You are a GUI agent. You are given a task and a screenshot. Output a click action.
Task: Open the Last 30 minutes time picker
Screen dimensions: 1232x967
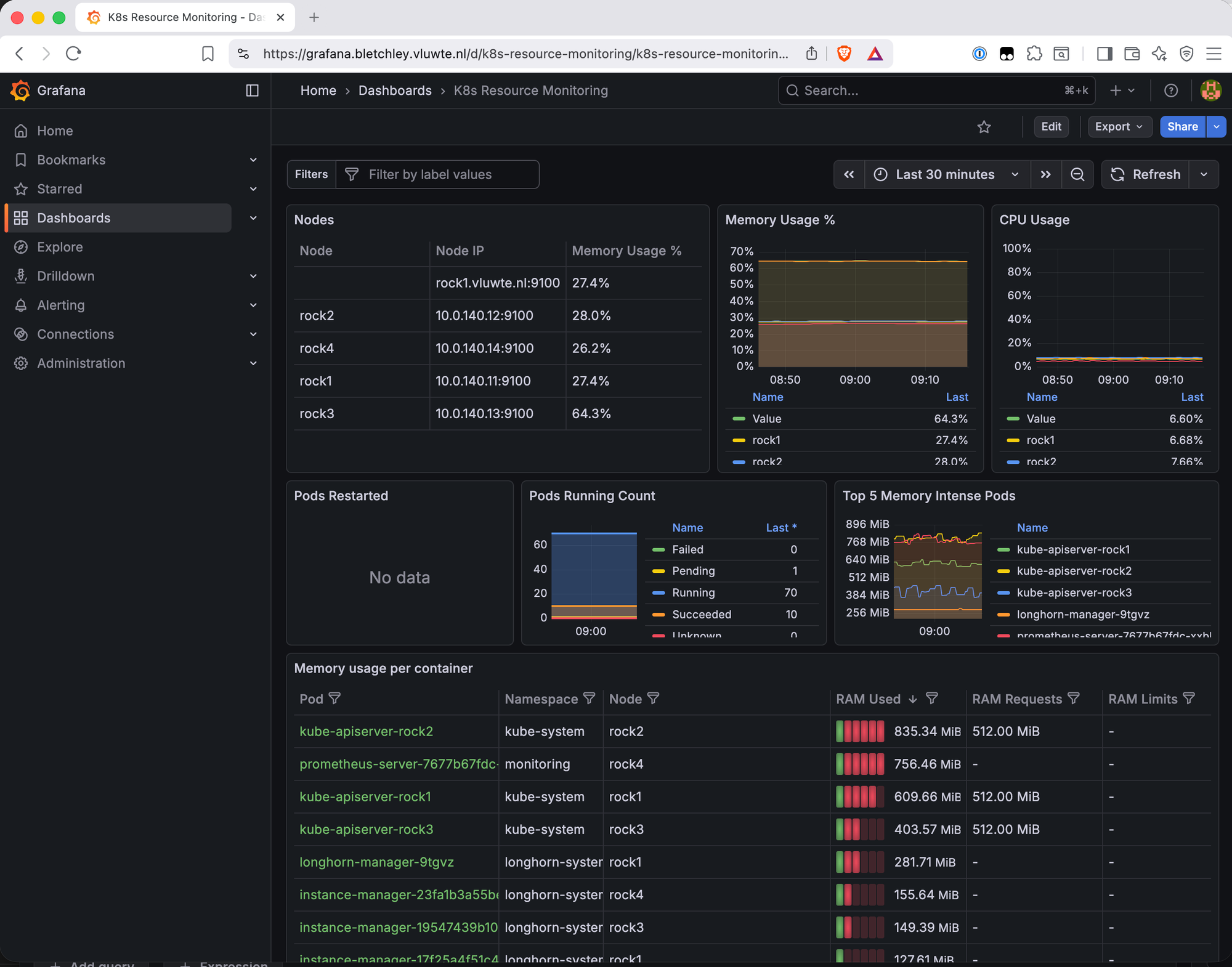[x=944, y=174]
